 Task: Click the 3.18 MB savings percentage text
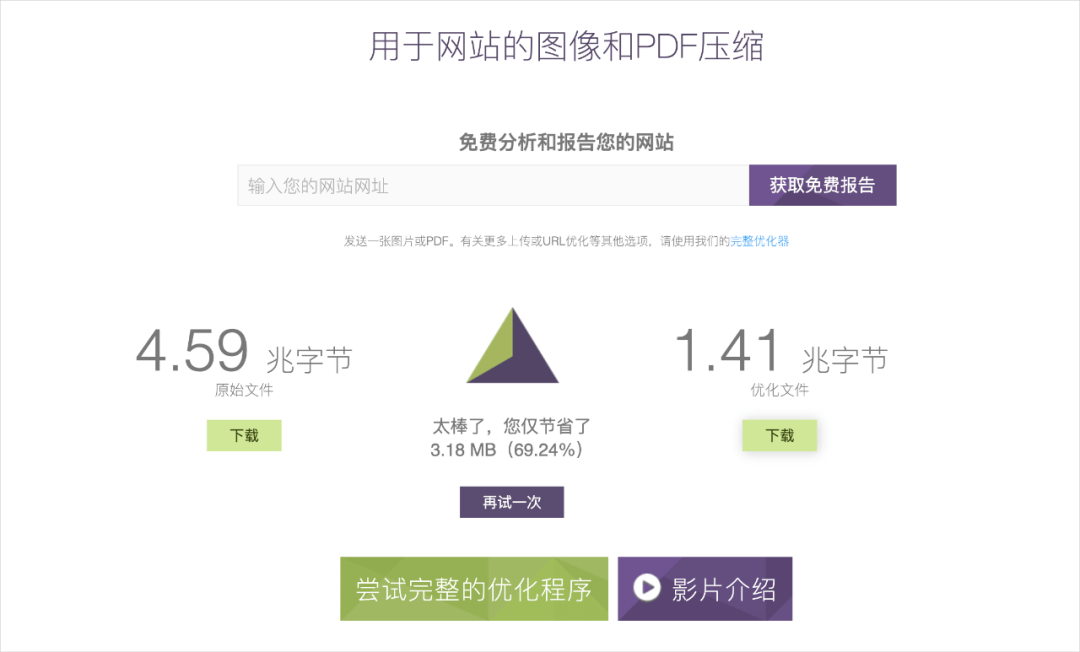tap(511, 452)
